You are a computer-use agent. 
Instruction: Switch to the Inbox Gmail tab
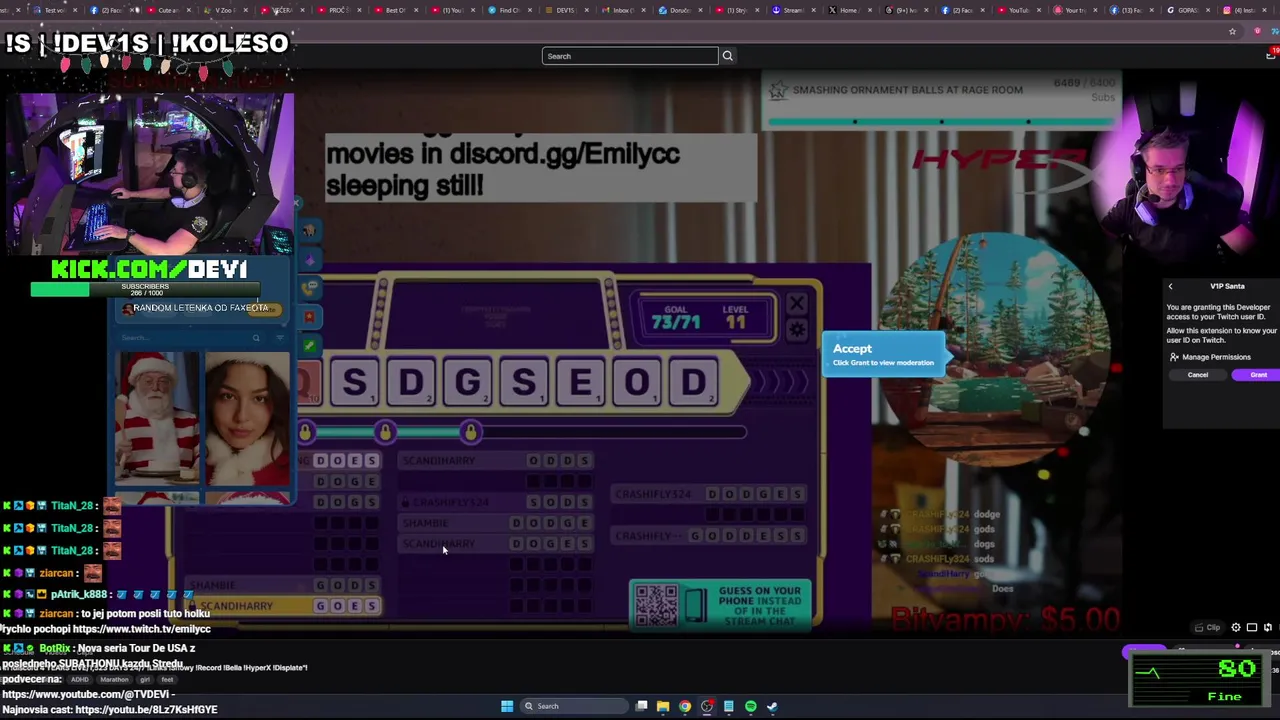pyautogui.click(x=620, y=10)
